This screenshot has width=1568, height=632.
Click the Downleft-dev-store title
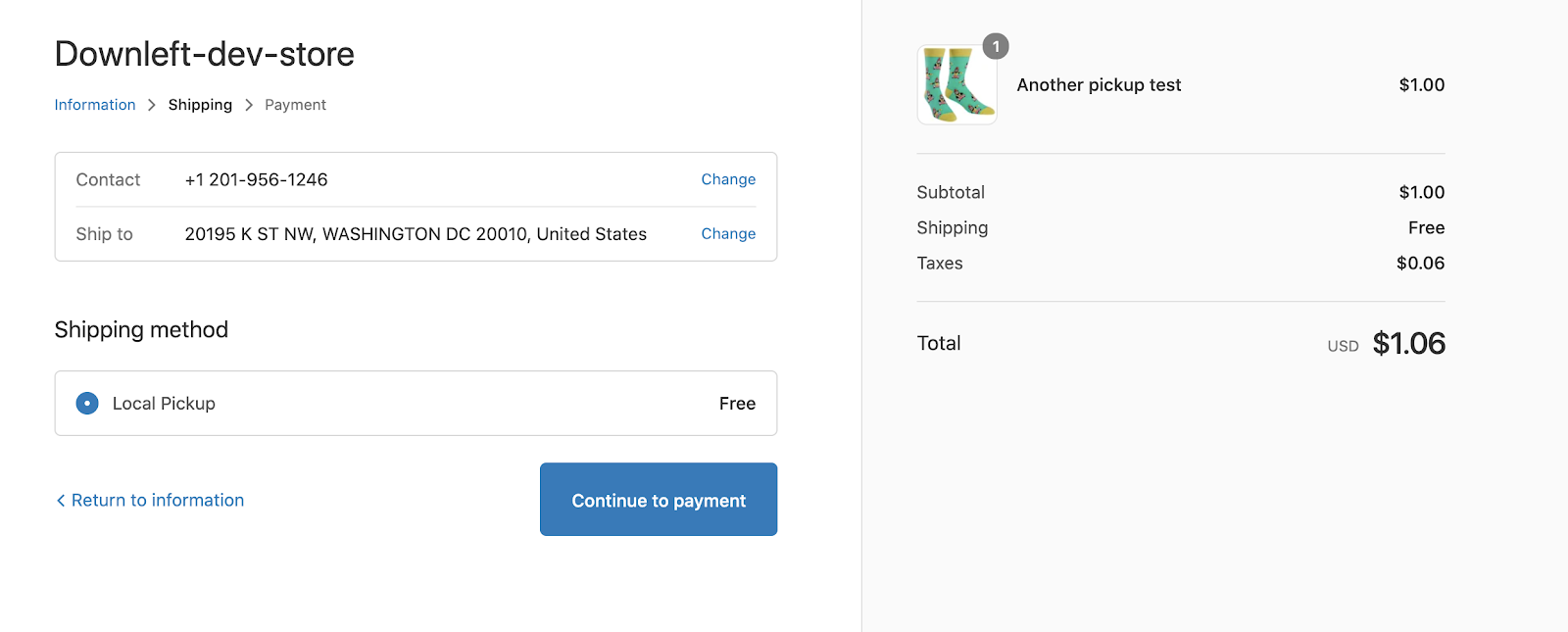204,54
